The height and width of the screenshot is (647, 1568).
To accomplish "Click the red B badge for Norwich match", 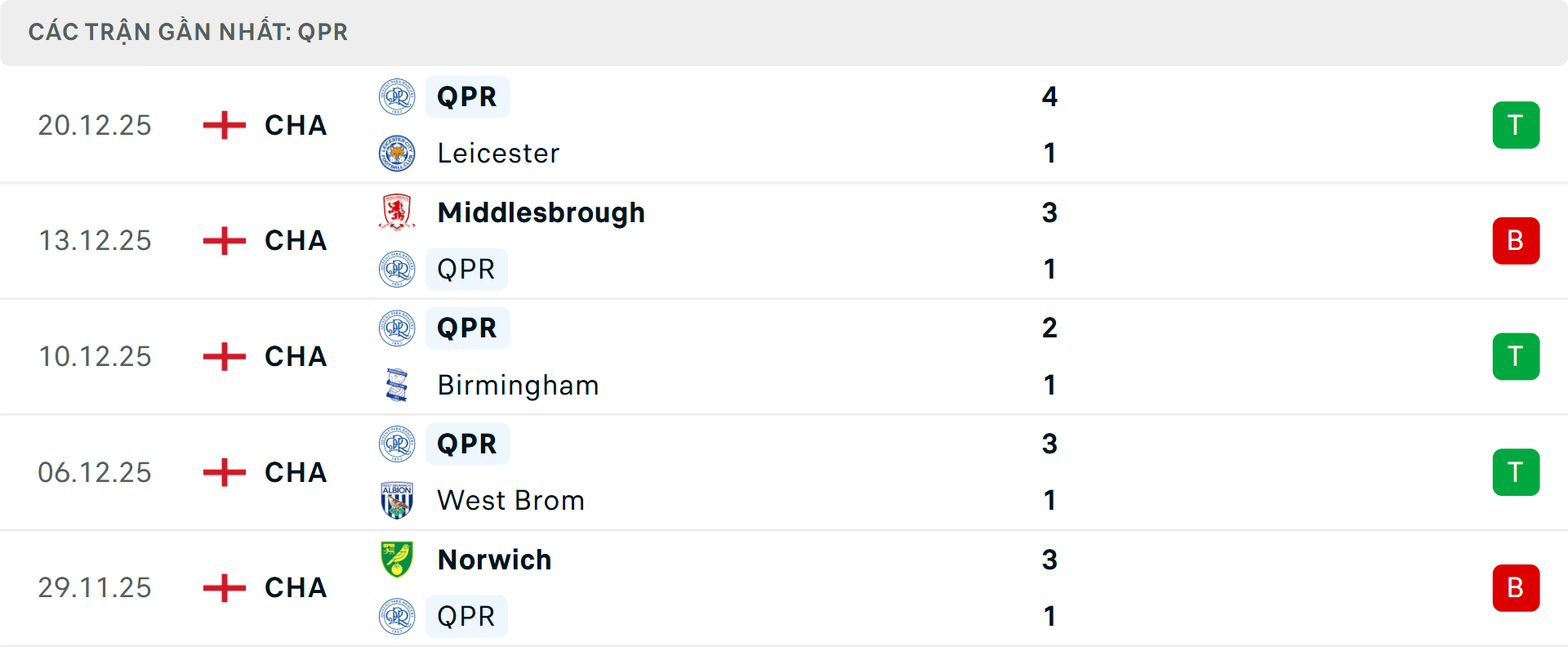I will click(x=1516, y=587).
